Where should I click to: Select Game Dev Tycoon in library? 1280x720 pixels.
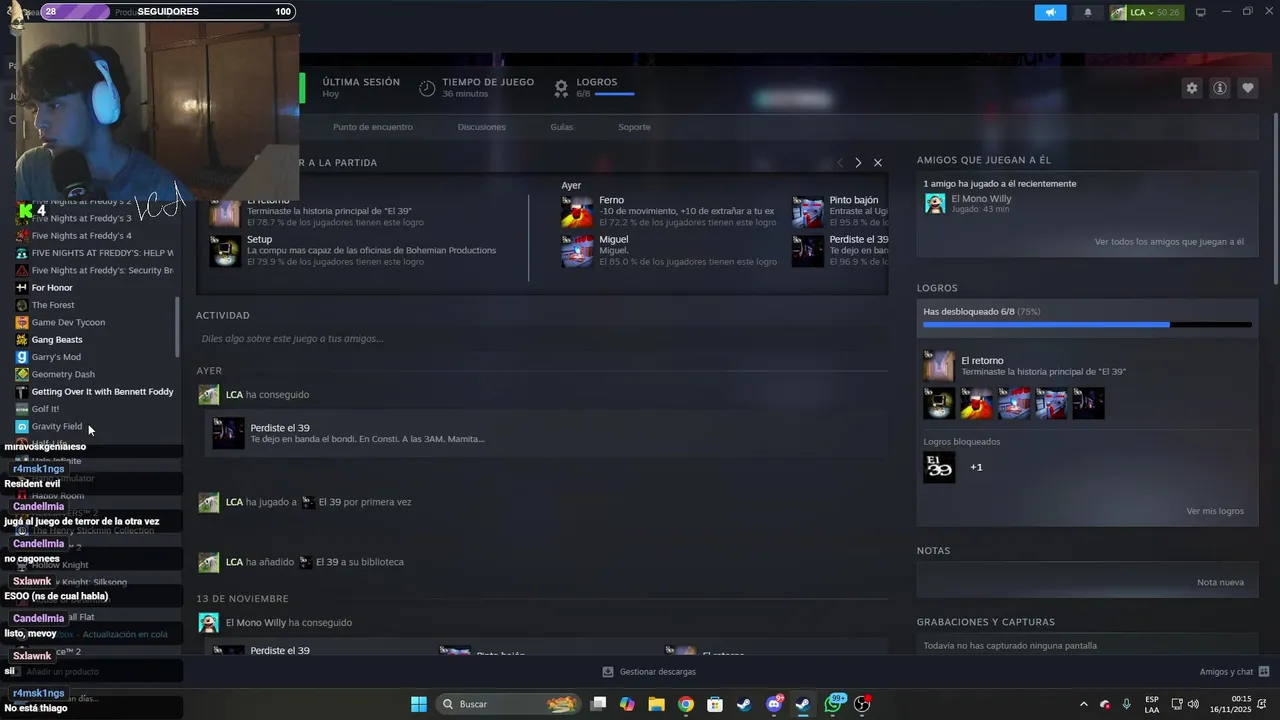click(x=68, y=322)
